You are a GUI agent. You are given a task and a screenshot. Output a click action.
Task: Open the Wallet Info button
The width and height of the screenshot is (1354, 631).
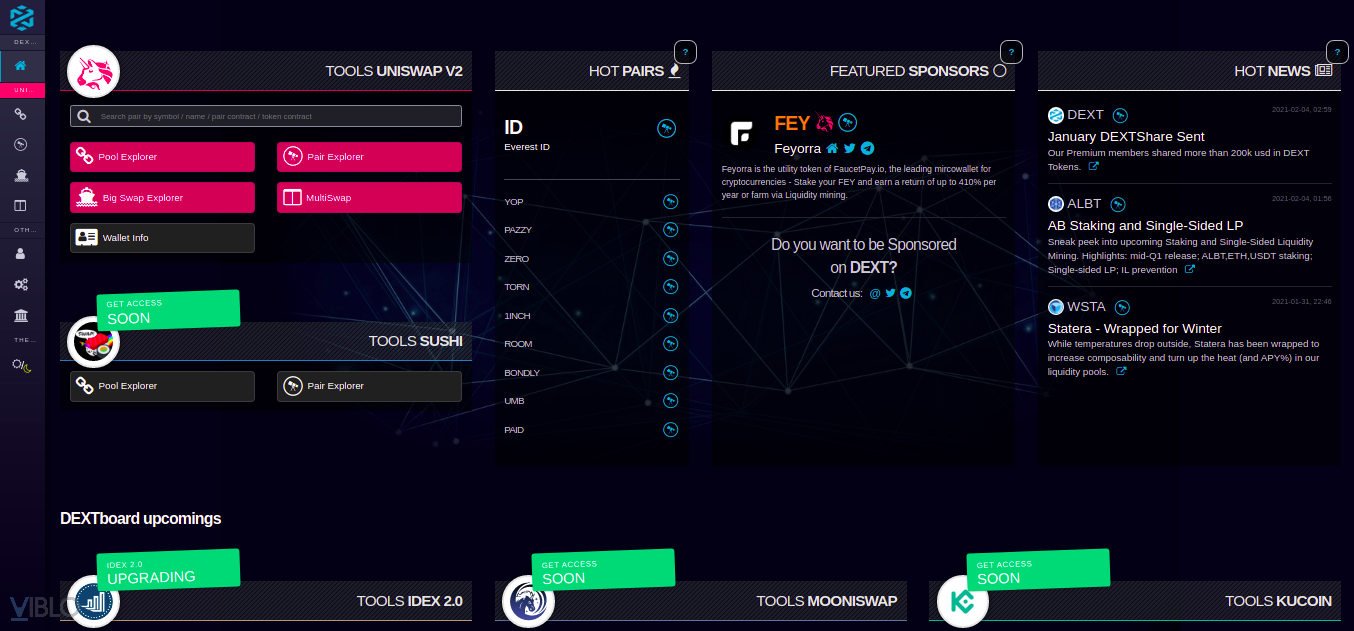coord(162,238)
